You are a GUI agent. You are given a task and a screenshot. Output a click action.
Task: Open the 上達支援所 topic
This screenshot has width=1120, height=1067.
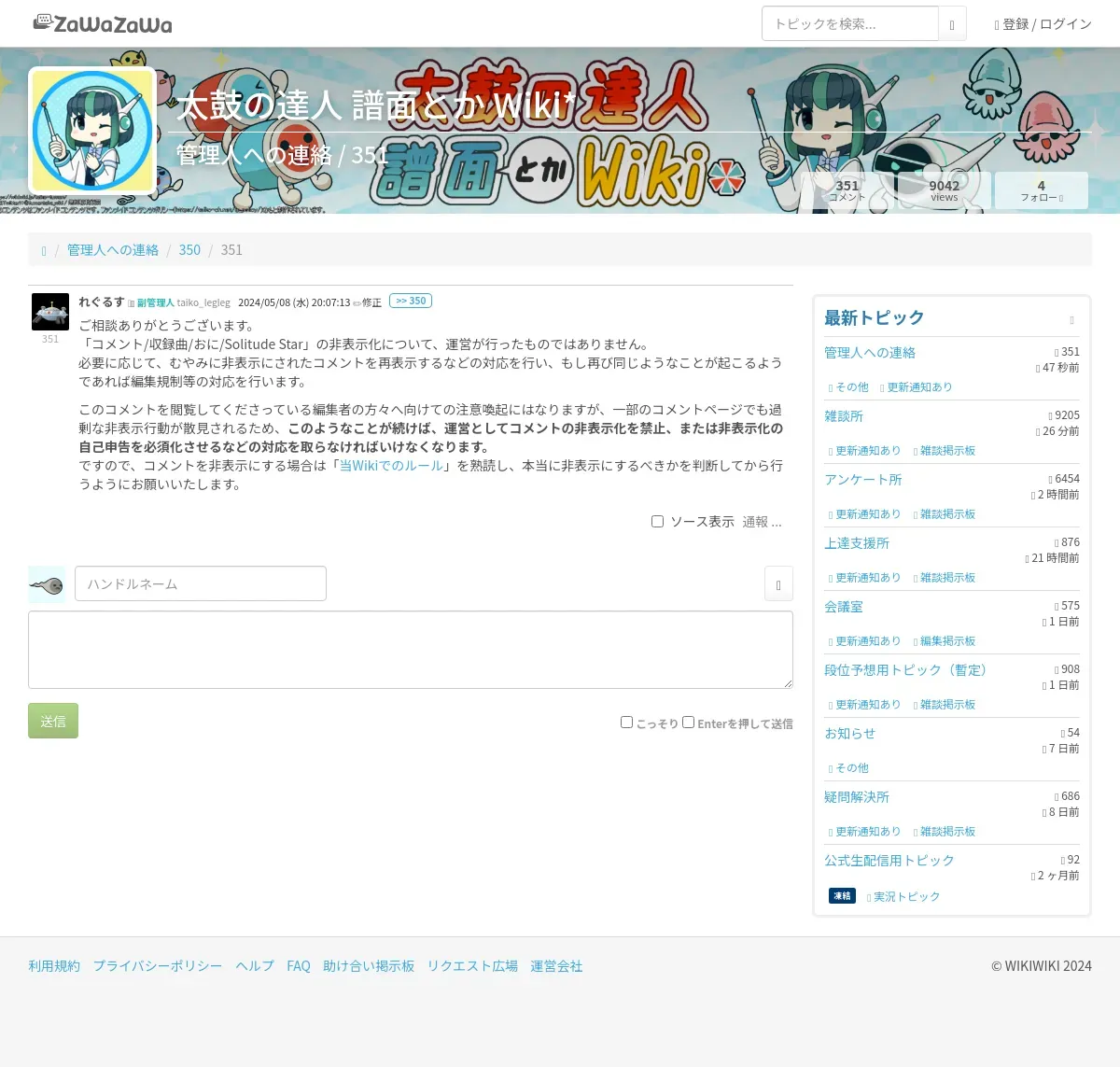857,543
